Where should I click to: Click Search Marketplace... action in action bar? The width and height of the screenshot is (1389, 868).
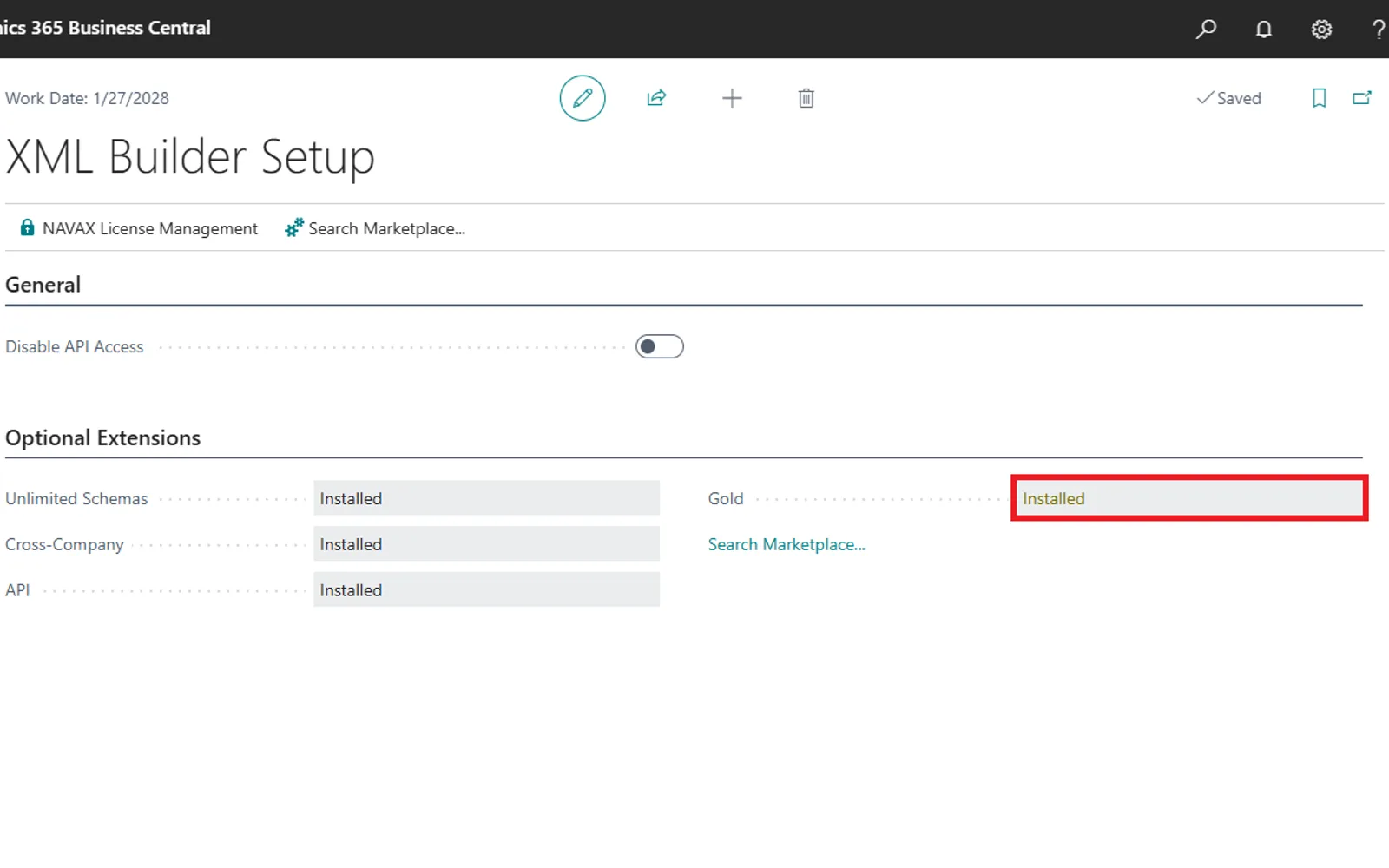coord(375,228)
